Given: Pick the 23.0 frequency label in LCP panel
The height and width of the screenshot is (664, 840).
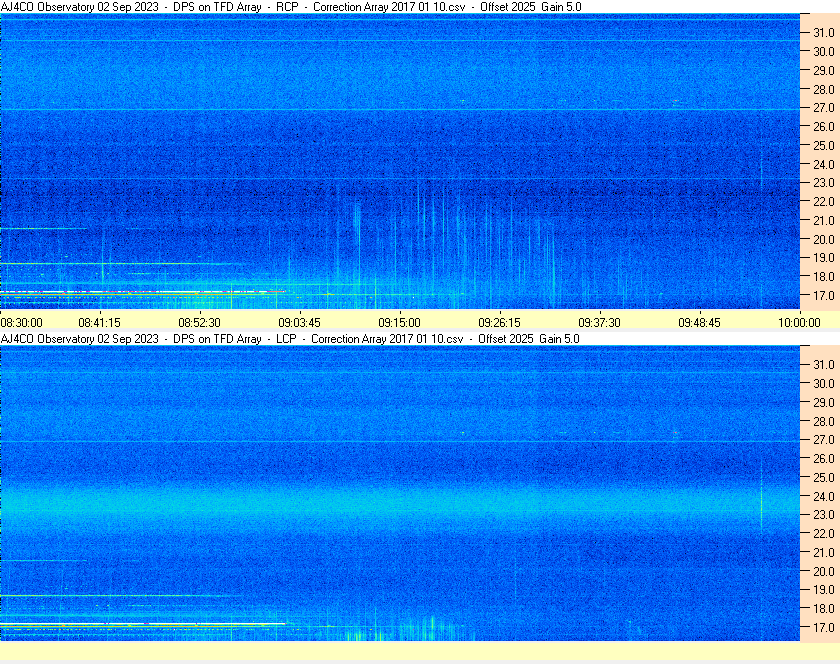Looking at the screenshot, I should (x=824, y=514).
